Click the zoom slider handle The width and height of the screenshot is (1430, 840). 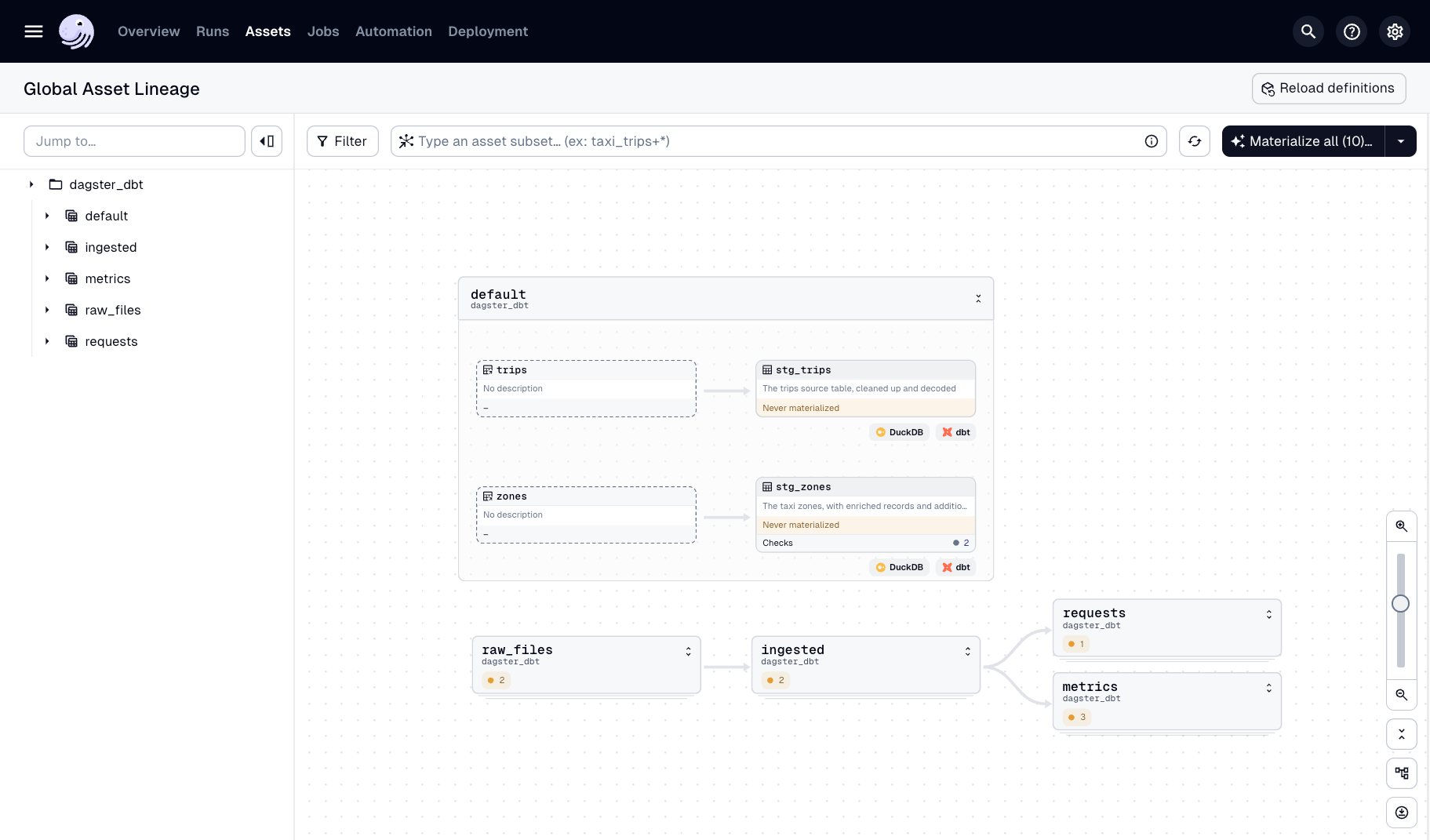click(x=1401, y=603)
